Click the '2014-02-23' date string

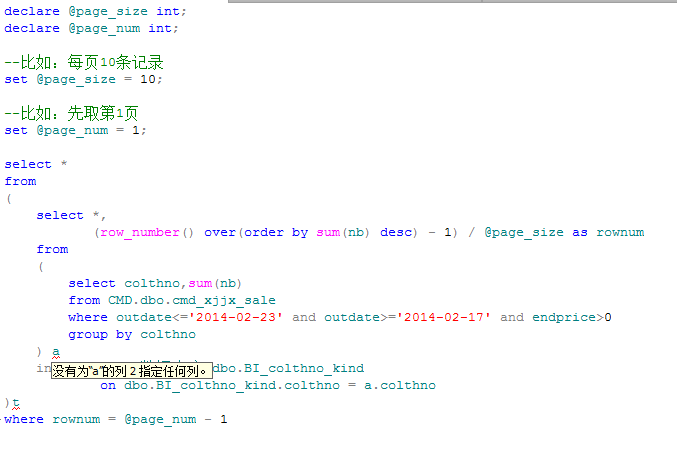click(x=239, y=317)
